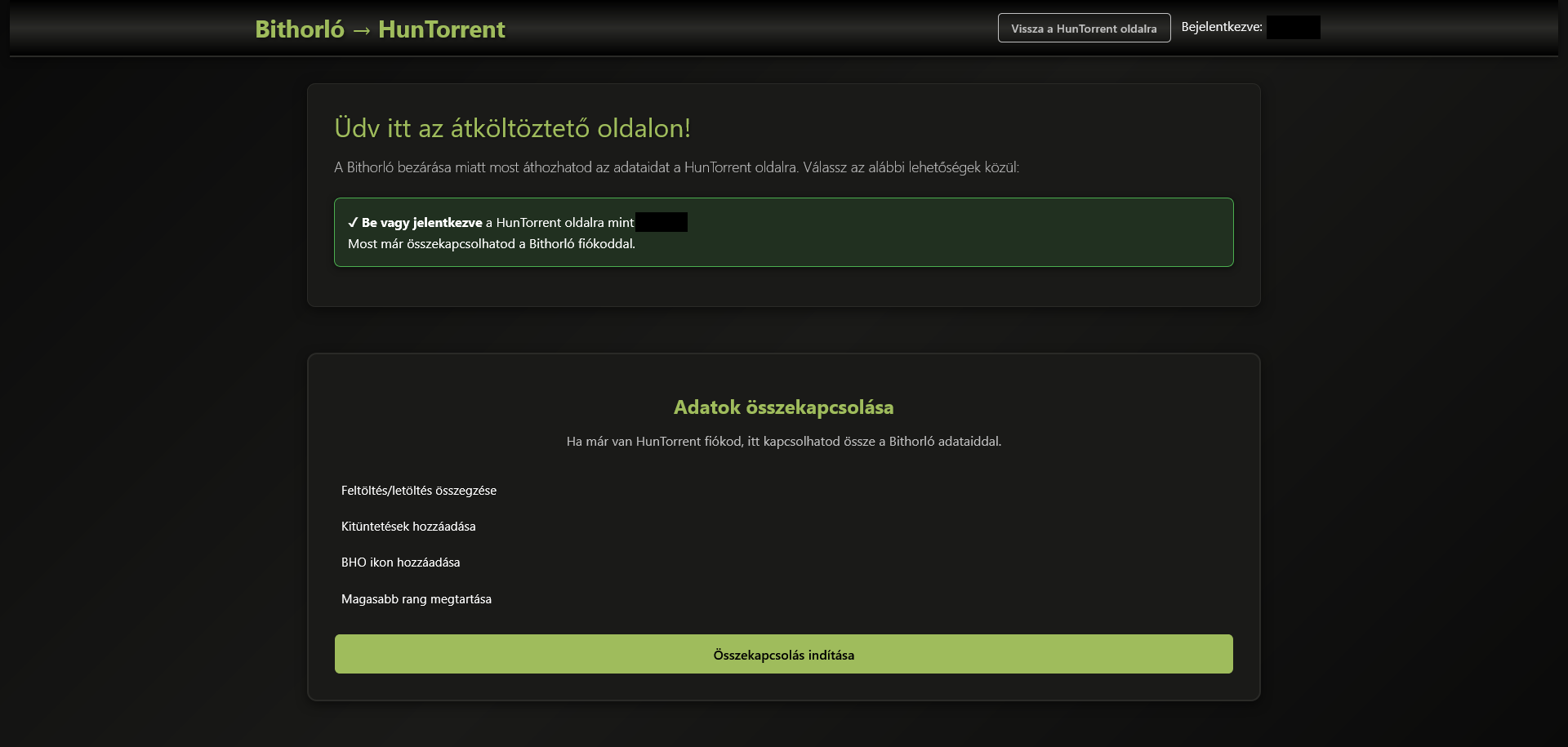1568x747 pixels.
Task: Click the Adatok összekapcsolása heading
Action: [783, 407]
